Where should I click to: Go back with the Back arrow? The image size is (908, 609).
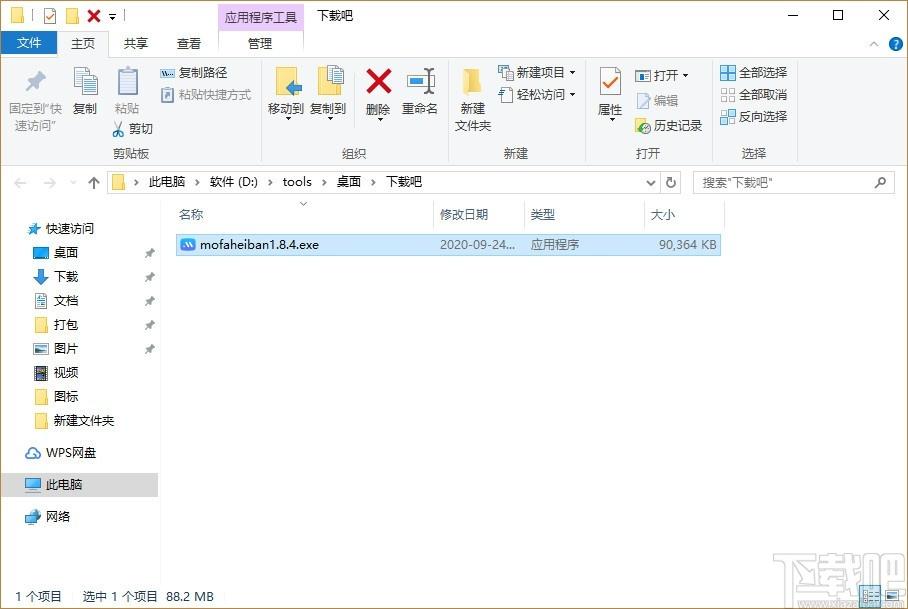[20, 183]
